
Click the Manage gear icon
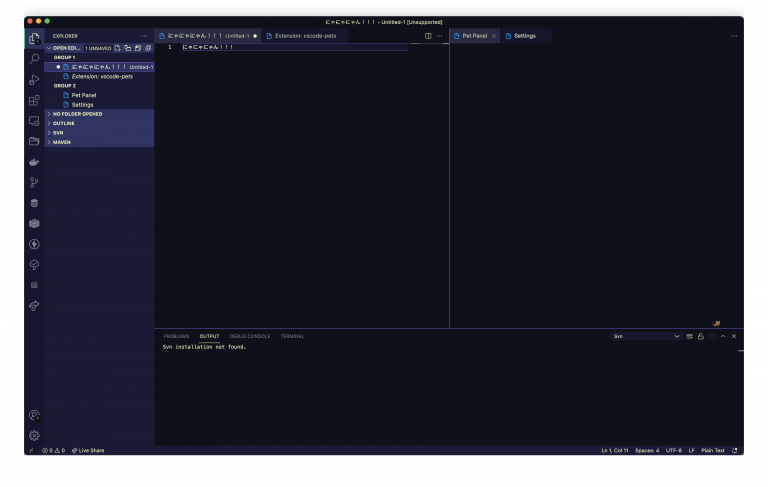click(34, 435)
